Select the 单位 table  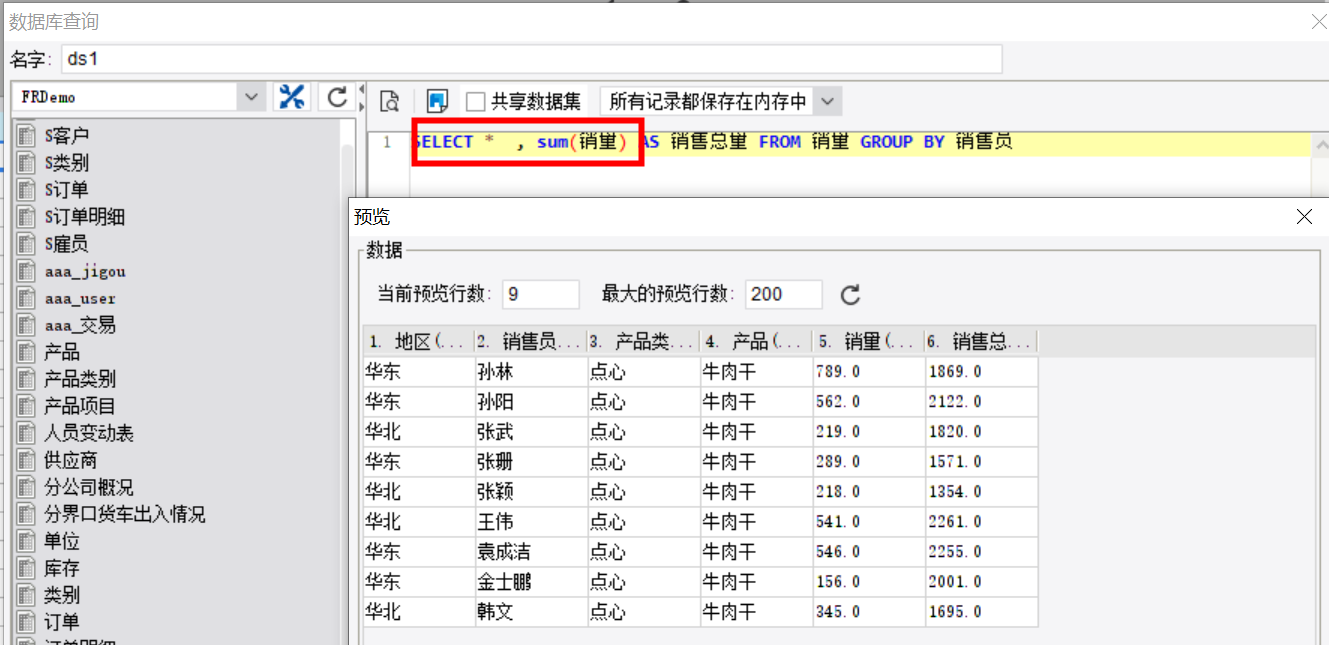61,541
